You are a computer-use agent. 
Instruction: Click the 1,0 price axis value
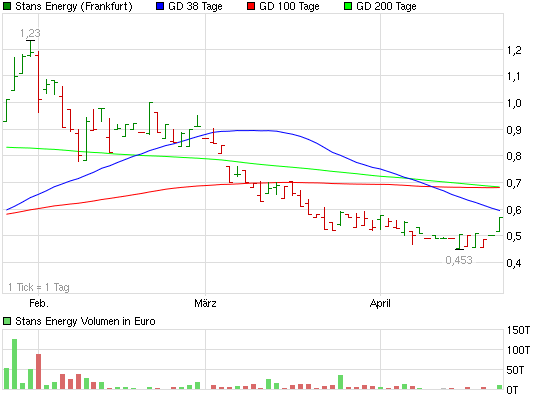pyautogui.click(x=514, y=103)
